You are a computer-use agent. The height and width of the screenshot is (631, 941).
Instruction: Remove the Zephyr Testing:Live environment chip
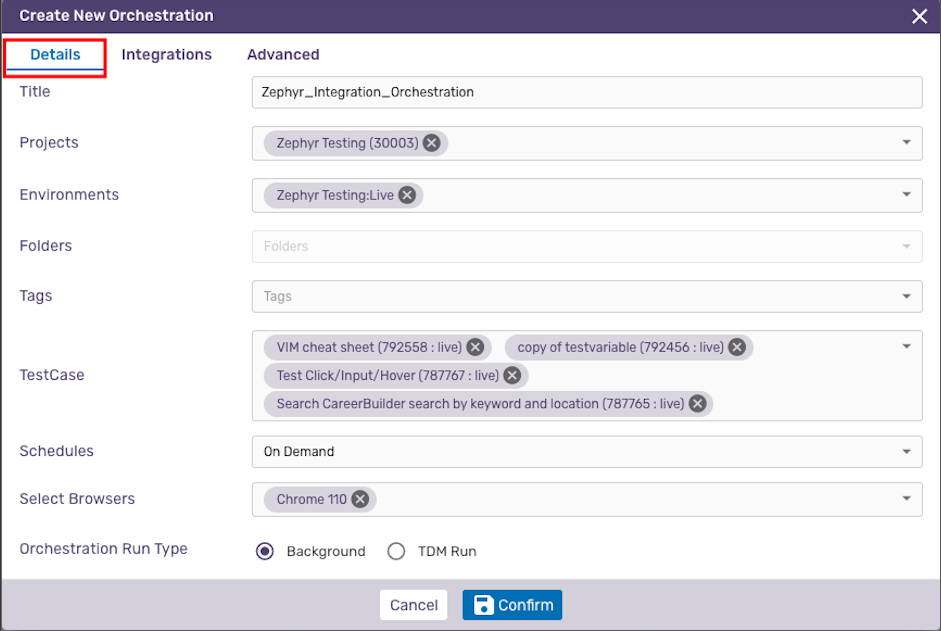pyautogui.click(x=407, y=195)
